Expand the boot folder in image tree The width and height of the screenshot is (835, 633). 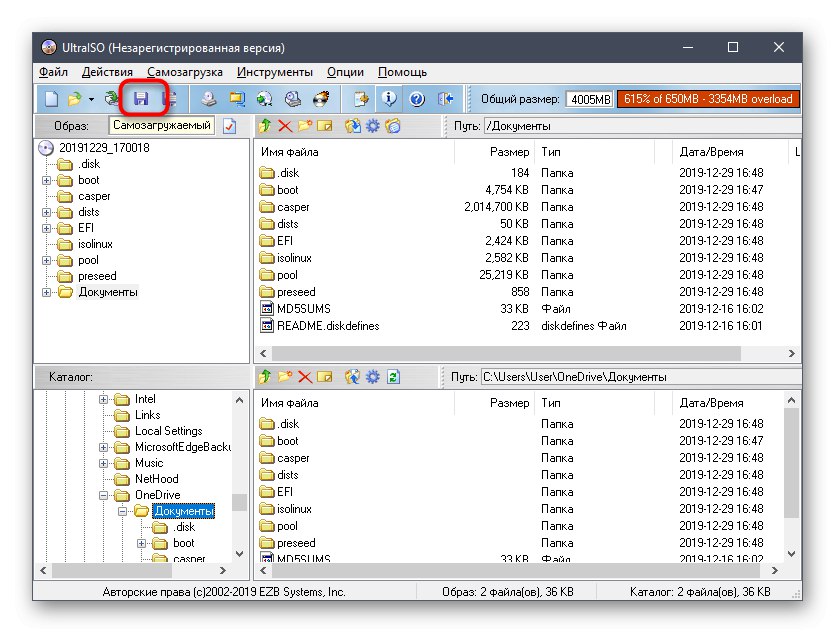(47, 180)
